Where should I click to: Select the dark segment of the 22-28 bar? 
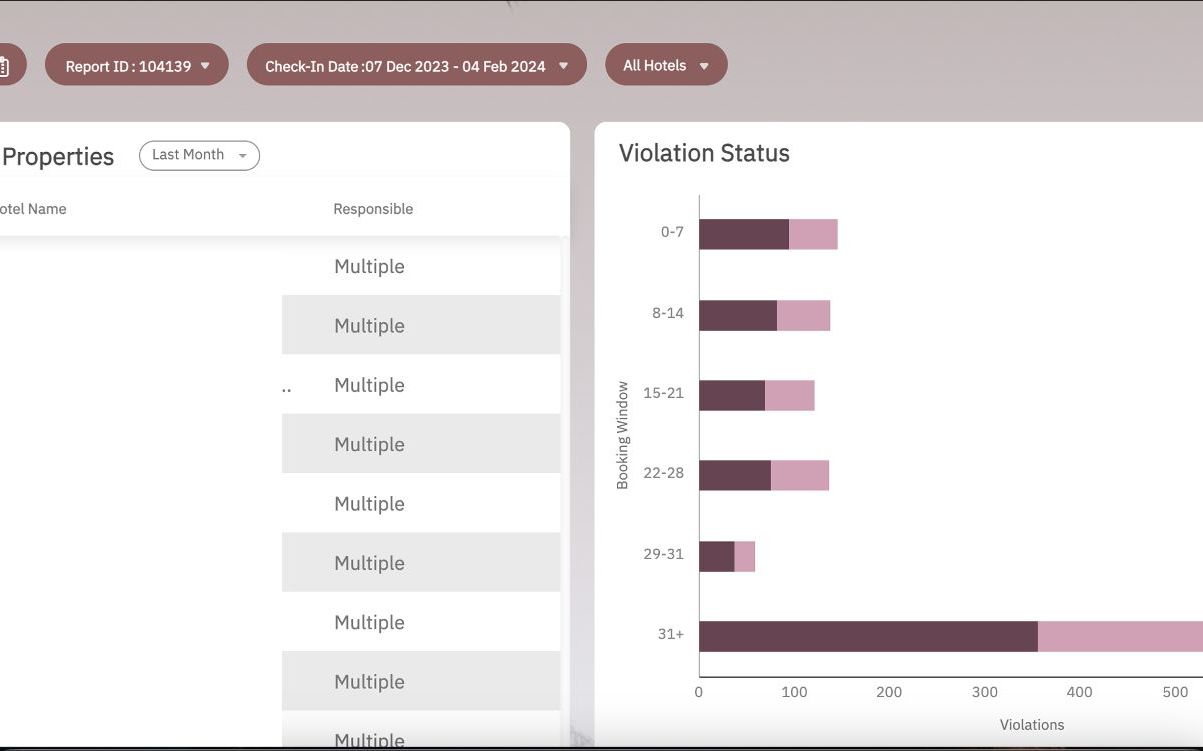coord(735,475)
